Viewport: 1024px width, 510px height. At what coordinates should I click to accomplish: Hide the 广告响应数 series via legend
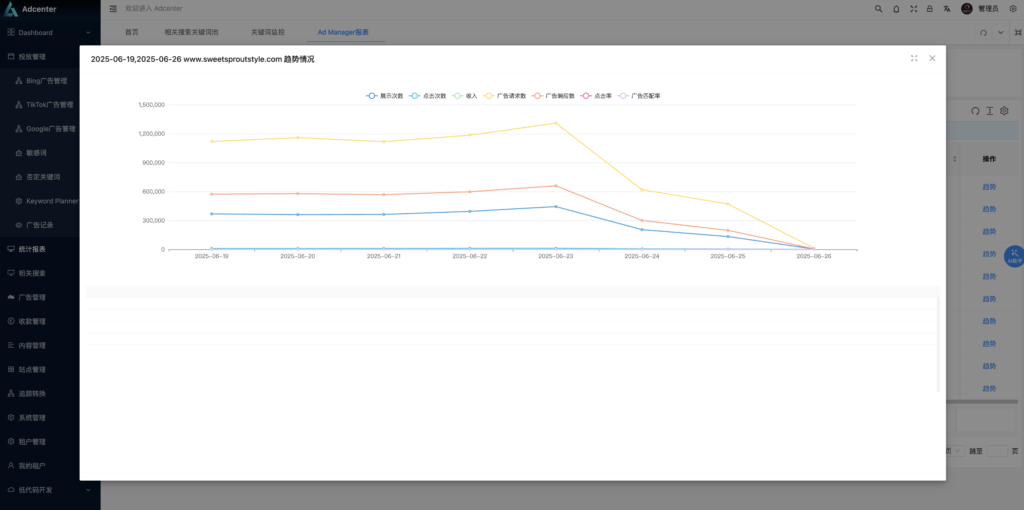pyautogui.click(x=554, y=96)
